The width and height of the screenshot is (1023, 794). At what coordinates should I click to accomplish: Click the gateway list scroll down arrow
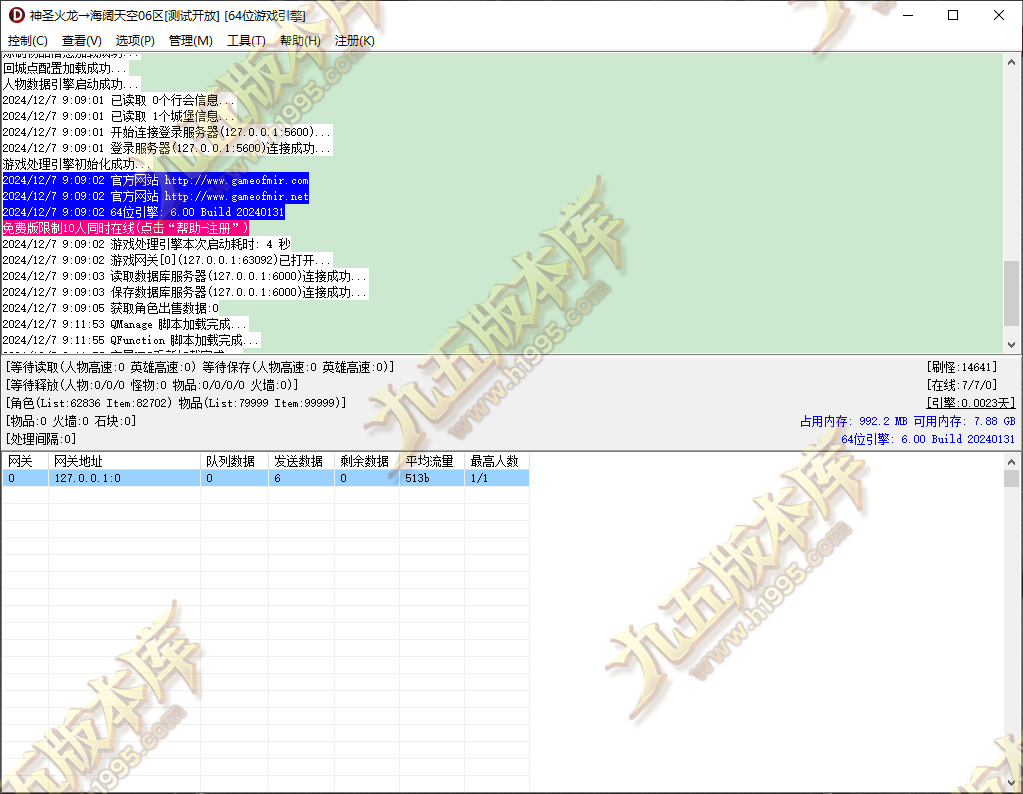[1011, 782]
